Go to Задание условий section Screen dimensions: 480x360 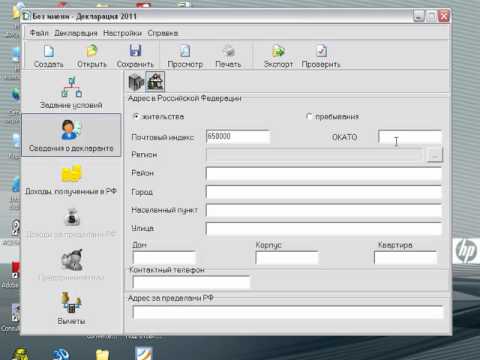(x=71, y=92)
